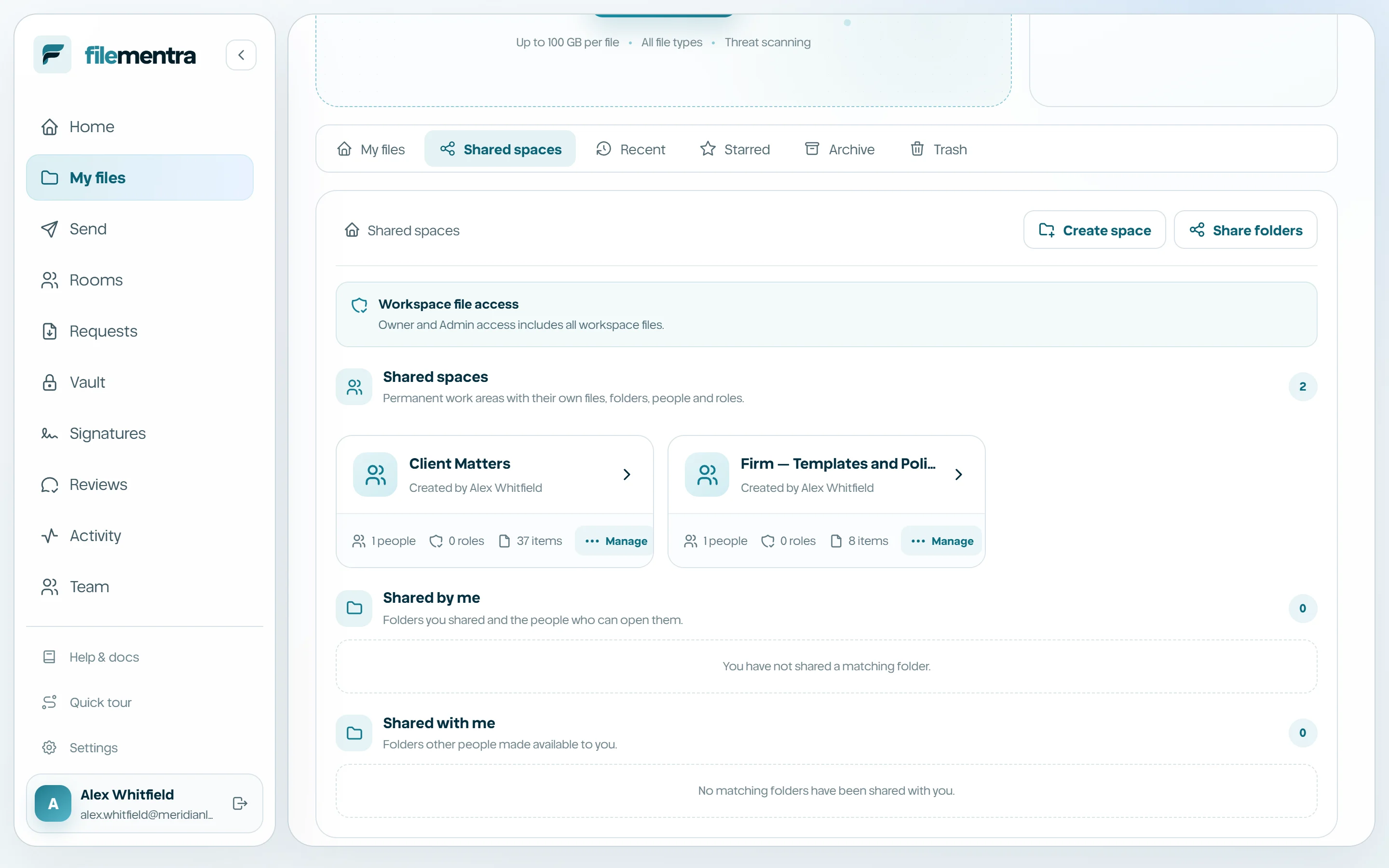Open the Client Matters space via its chevron
This screenshot has width=1389, height=868.
[627, 474]
